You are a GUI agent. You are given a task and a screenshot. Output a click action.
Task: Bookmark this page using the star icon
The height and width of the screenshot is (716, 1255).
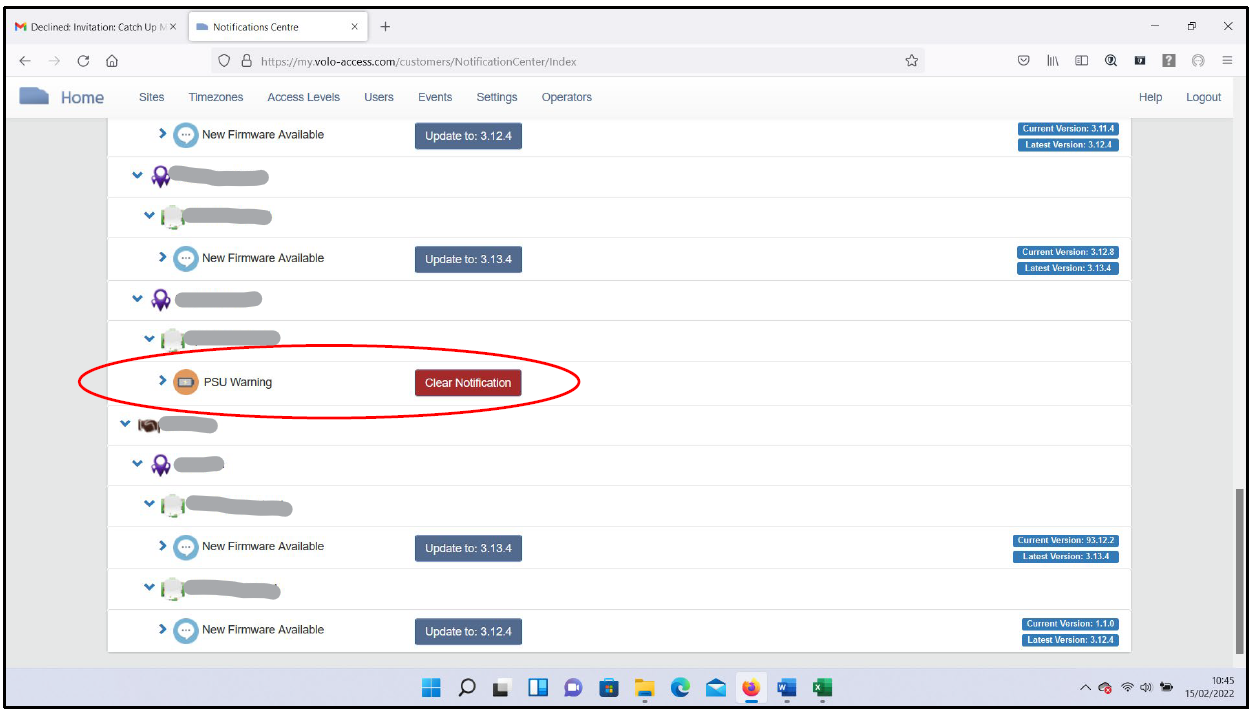coord(911,61)
